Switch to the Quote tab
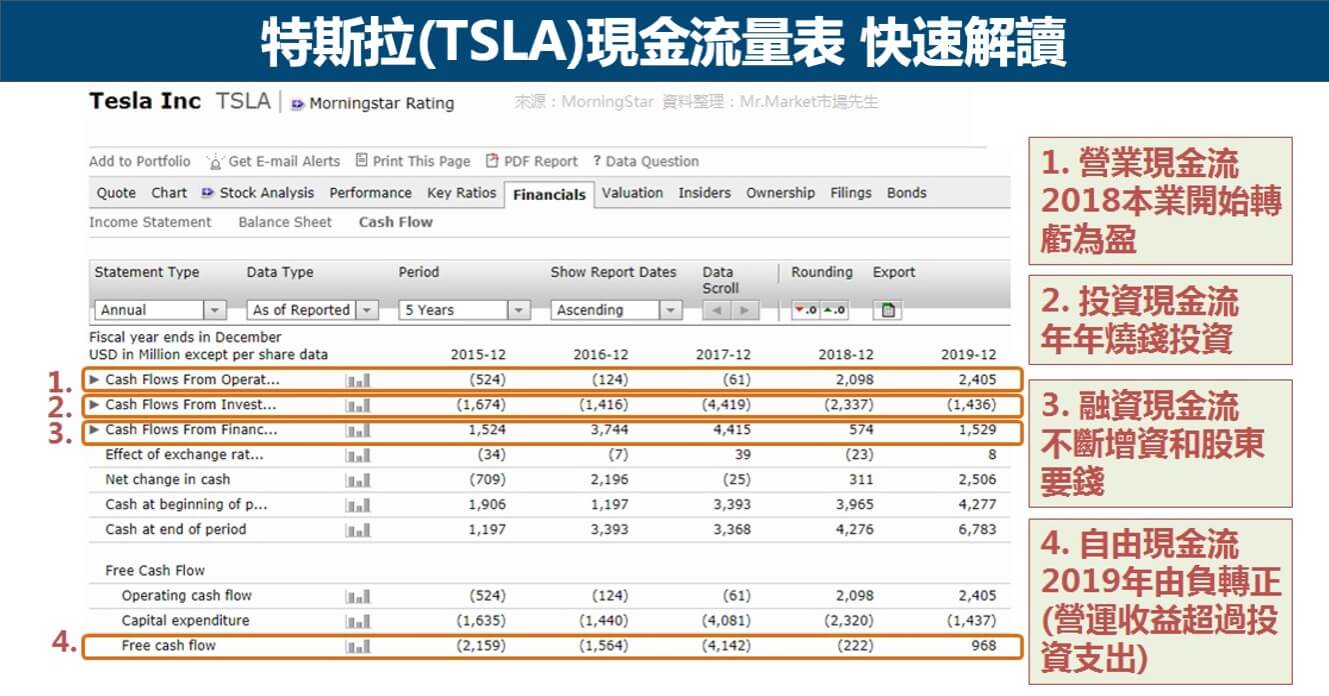The image size is (1329, 696). pyautogui.click(x=116, y=193)
